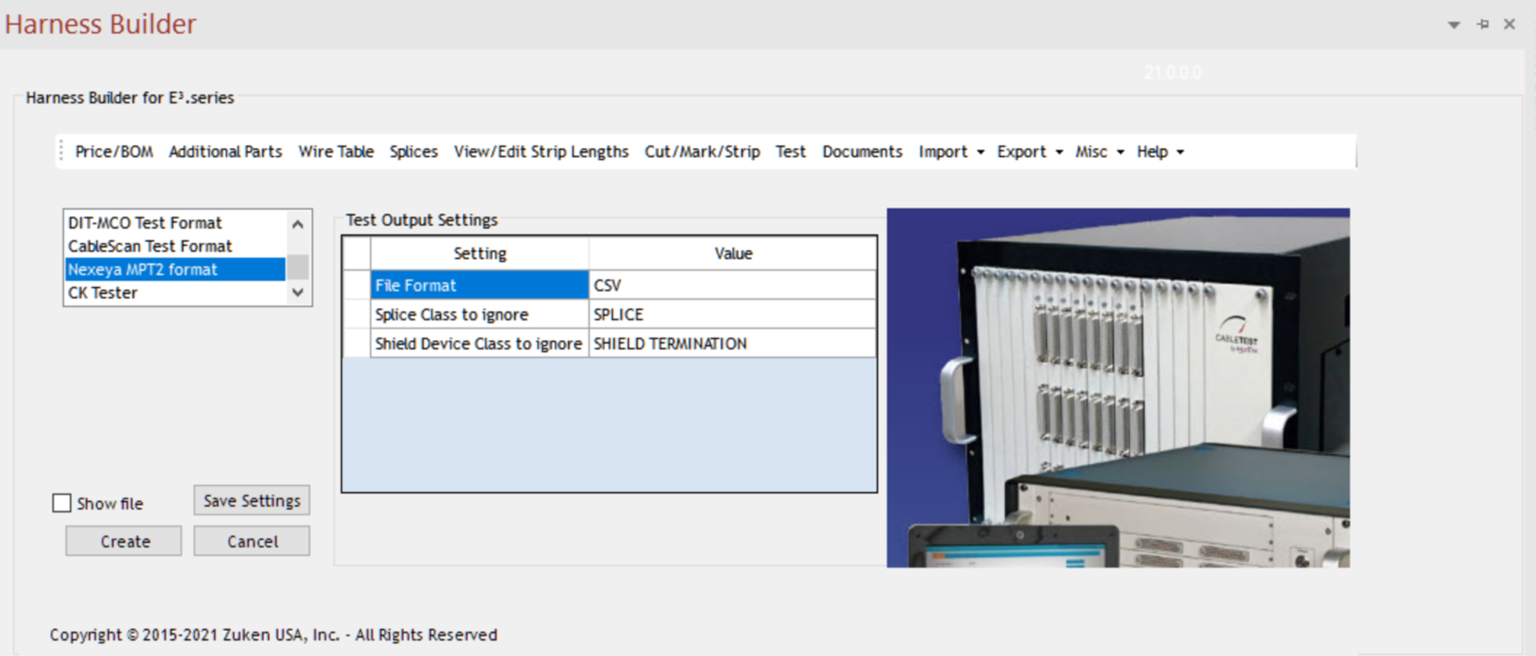
Task: Open the Help dropdown menu
Action: pos(1160,152)
